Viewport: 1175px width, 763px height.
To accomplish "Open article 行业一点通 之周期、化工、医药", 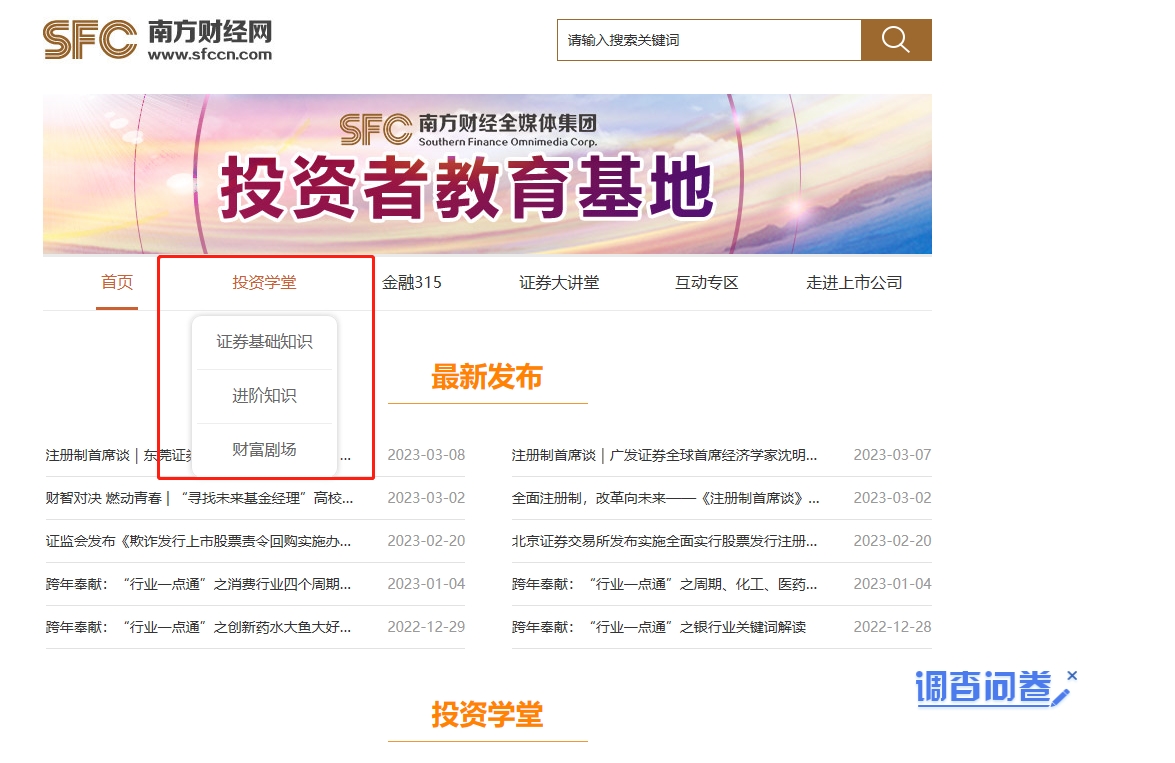I will 665,584.
